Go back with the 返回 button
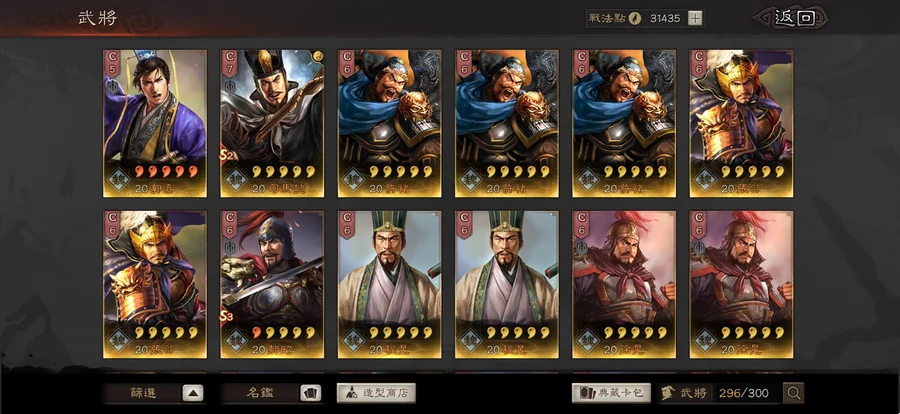 pyautogui.click(x=794, y=18)
